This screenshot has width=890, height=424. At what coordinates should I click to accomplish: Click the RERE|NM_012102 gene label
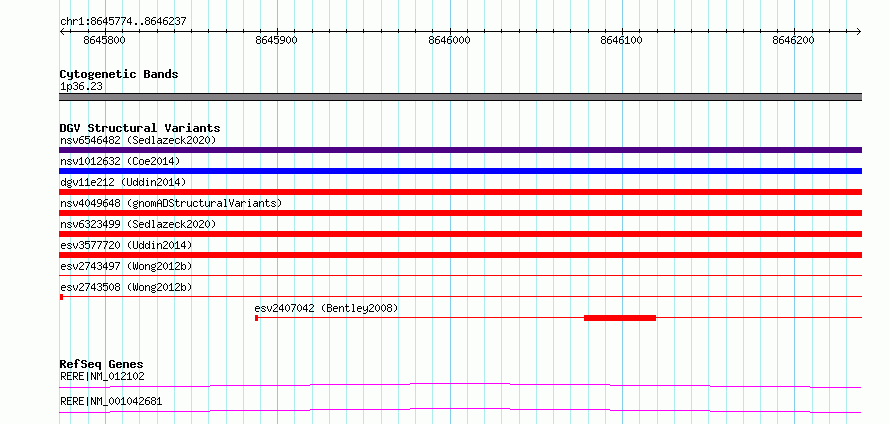point(102,376)
